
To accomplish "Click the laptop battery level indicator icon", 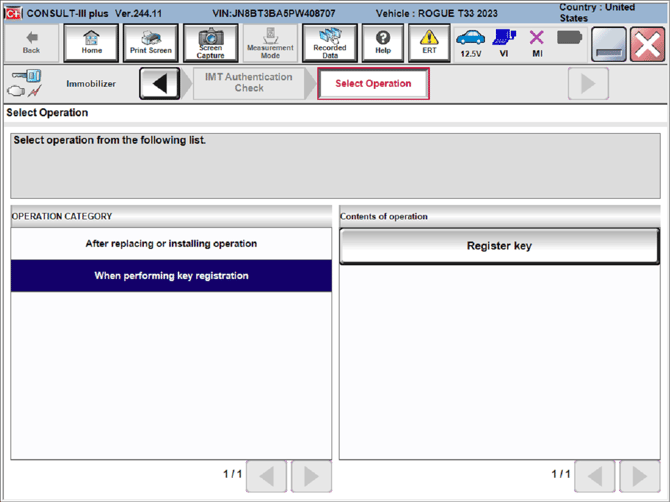I will pyautogui.click(x=569, y=38).
